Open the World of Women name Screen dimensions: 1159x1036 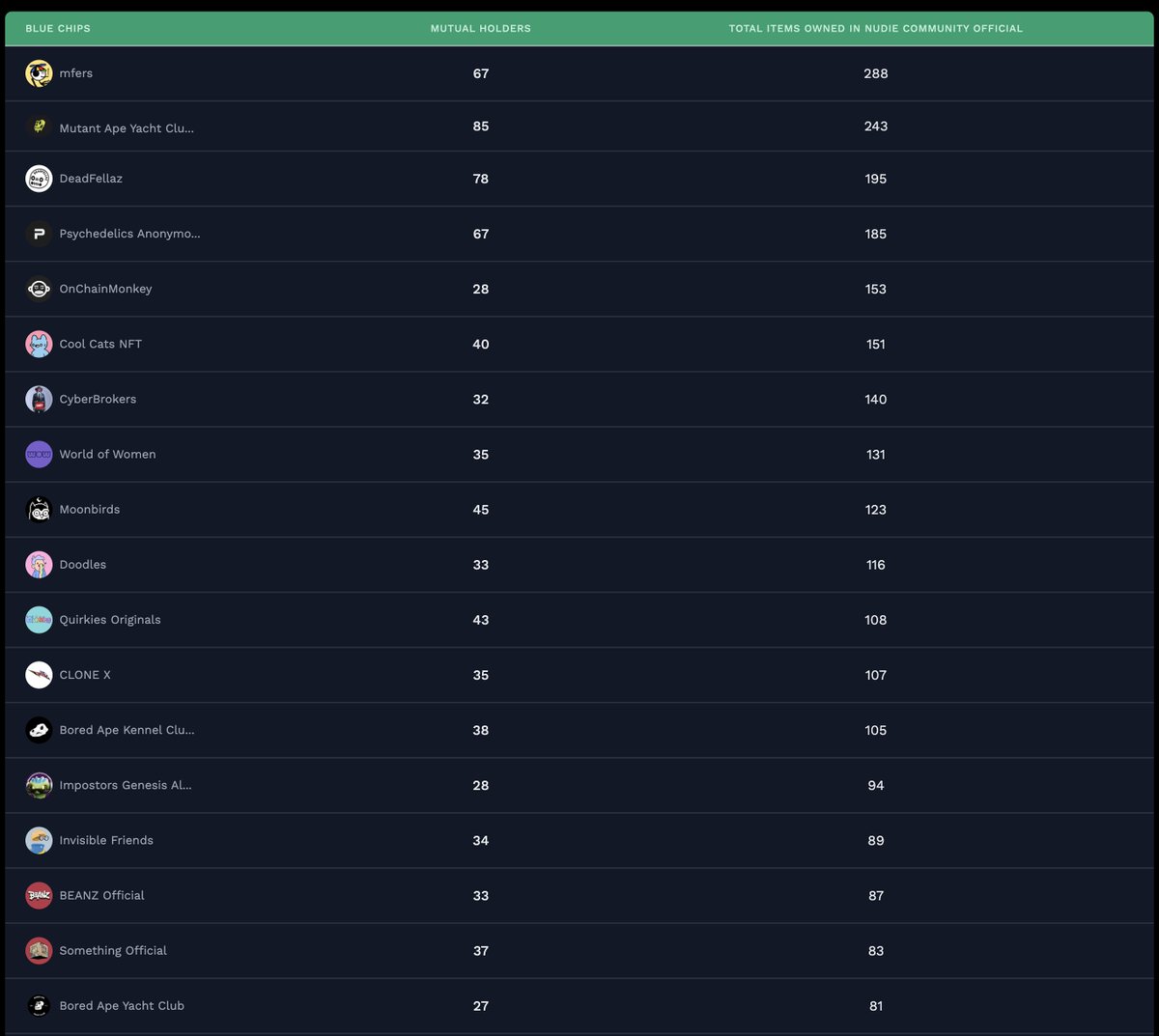[x=107, y=454]
